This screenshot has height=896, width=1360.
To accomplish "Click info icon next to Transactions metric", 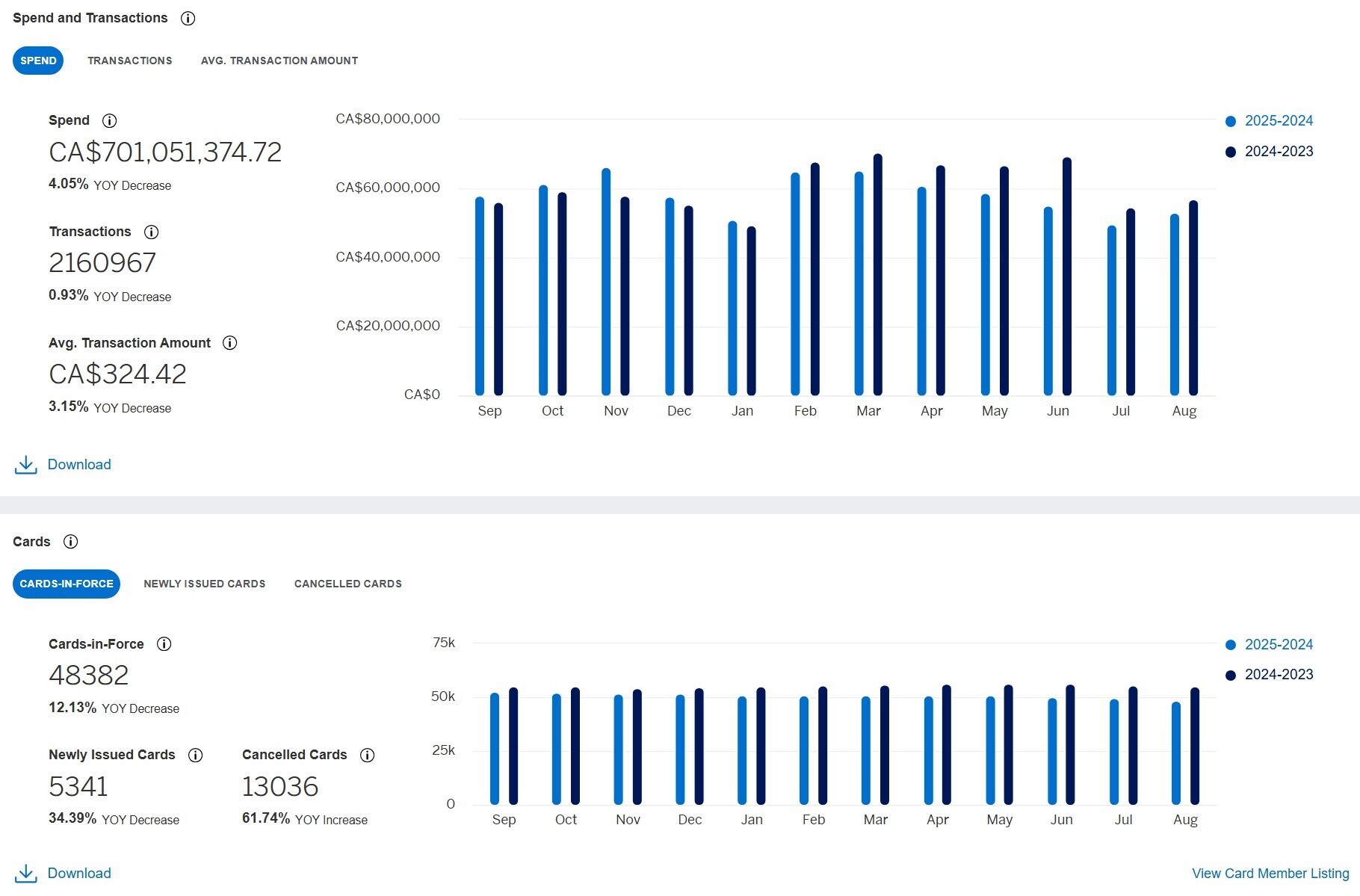I will (x=151, y=232).
